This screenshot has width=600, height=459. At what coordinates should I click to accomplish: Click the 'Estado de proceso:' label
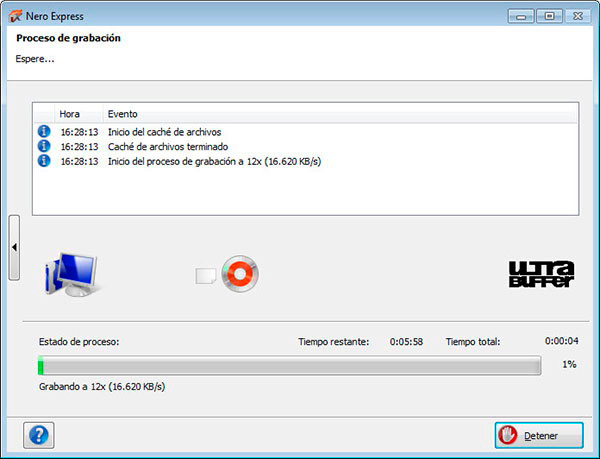click(x=79, y=342)
